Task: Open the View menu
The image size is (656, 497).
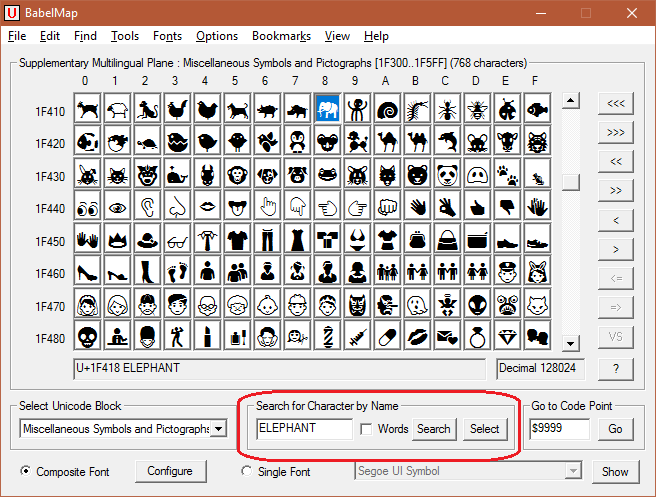Action: coord(337,36)
